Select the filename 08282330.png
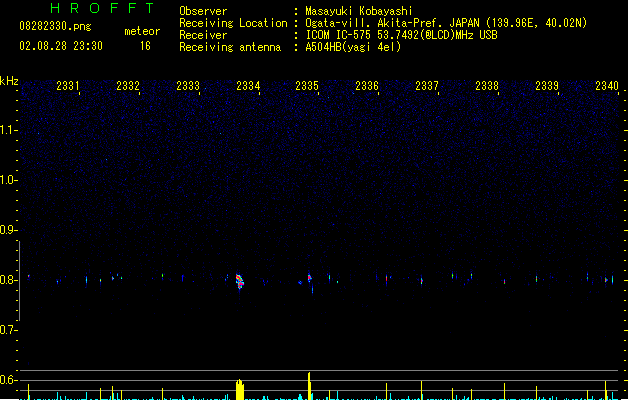629x400 pixels. pos(55,26)
